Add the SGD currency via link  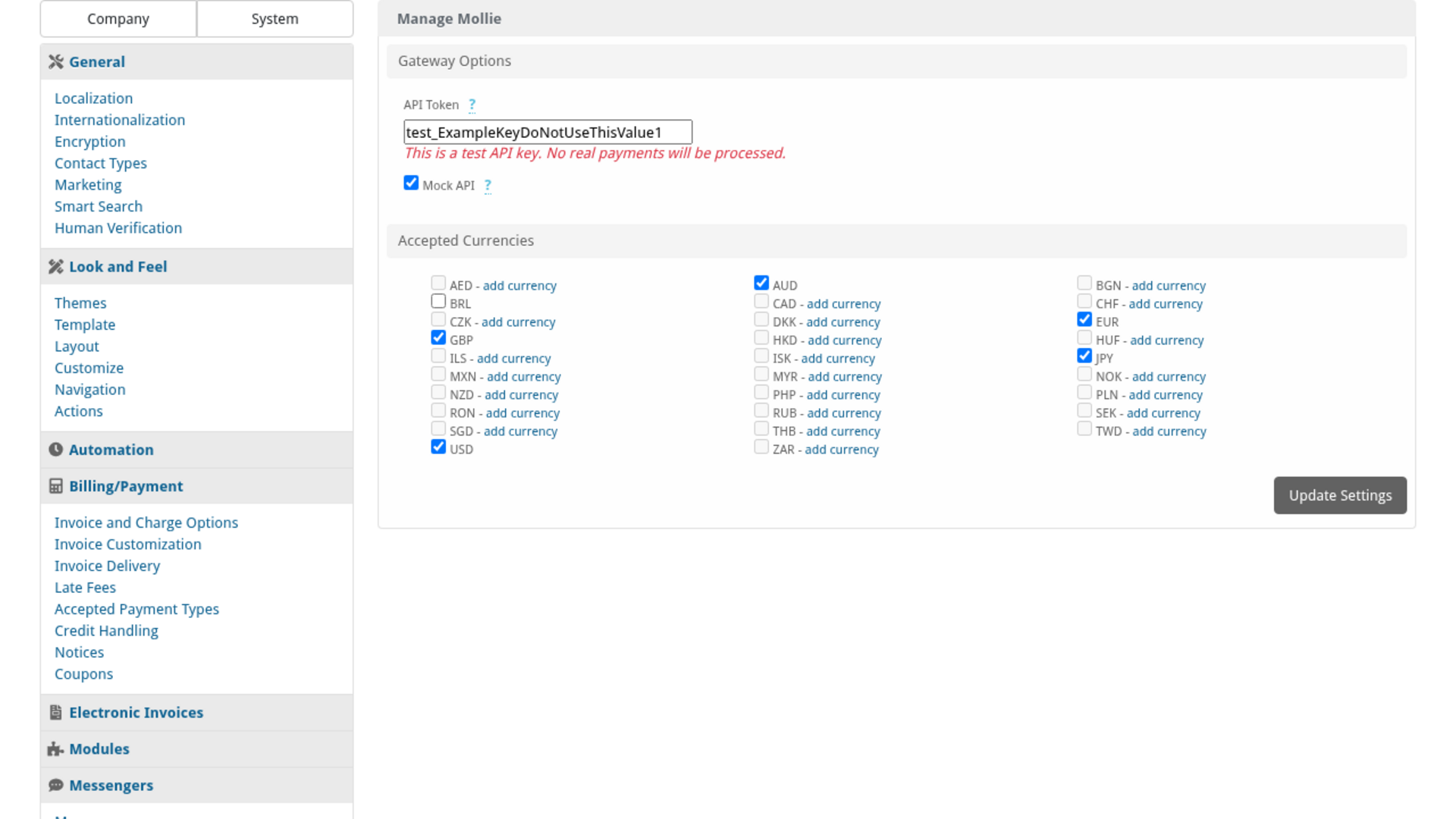[520, 431]
